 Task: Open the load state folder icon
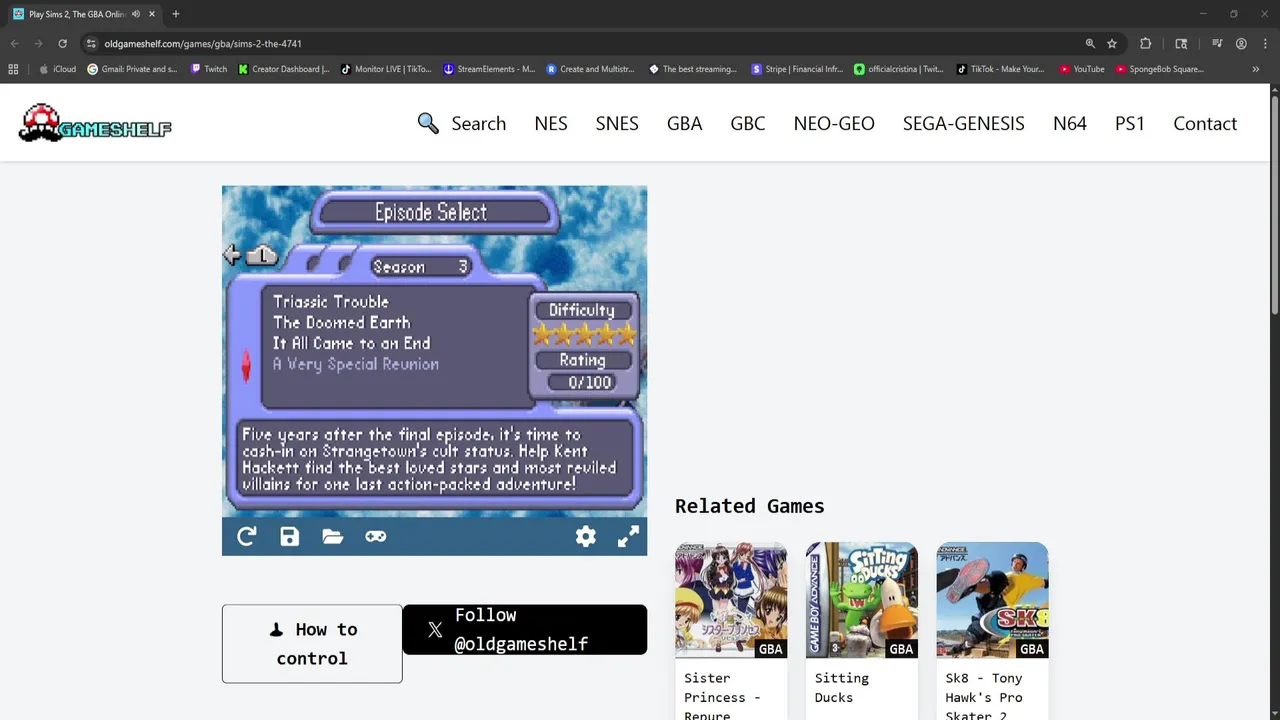click(x=333, y=537)
